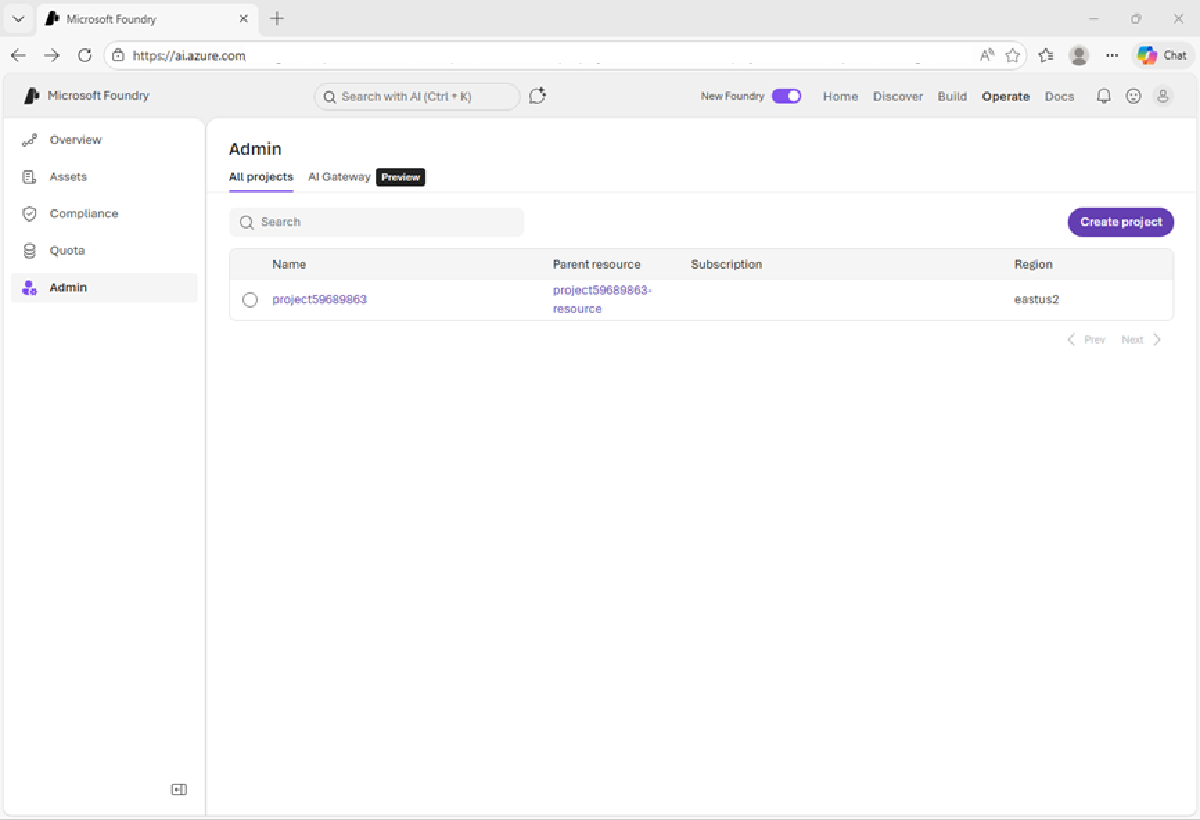
Task: Select Assets from the left navigation
Action: 67,176
